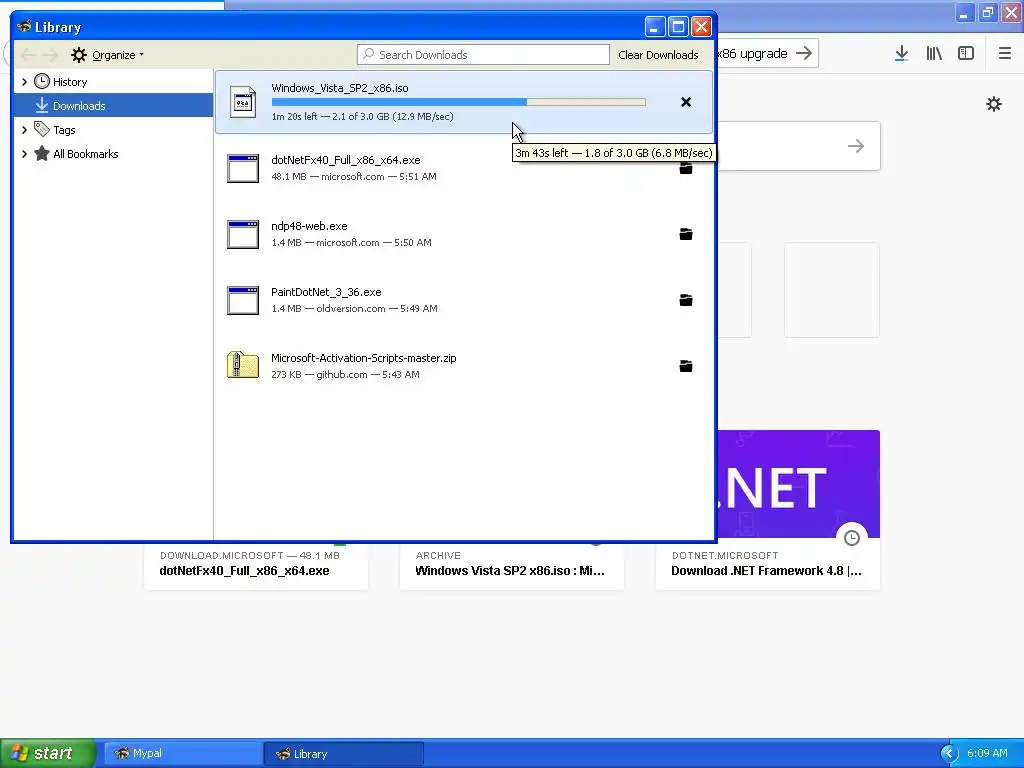
Task: Click the new tab search go arrow
Action: 856,146
